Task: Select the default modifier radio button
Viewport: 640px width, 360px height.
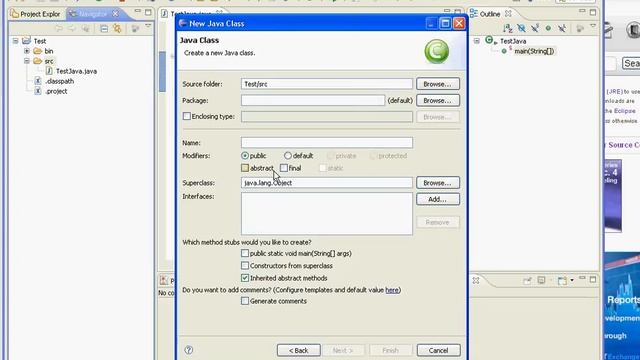Action: (288, 156)
